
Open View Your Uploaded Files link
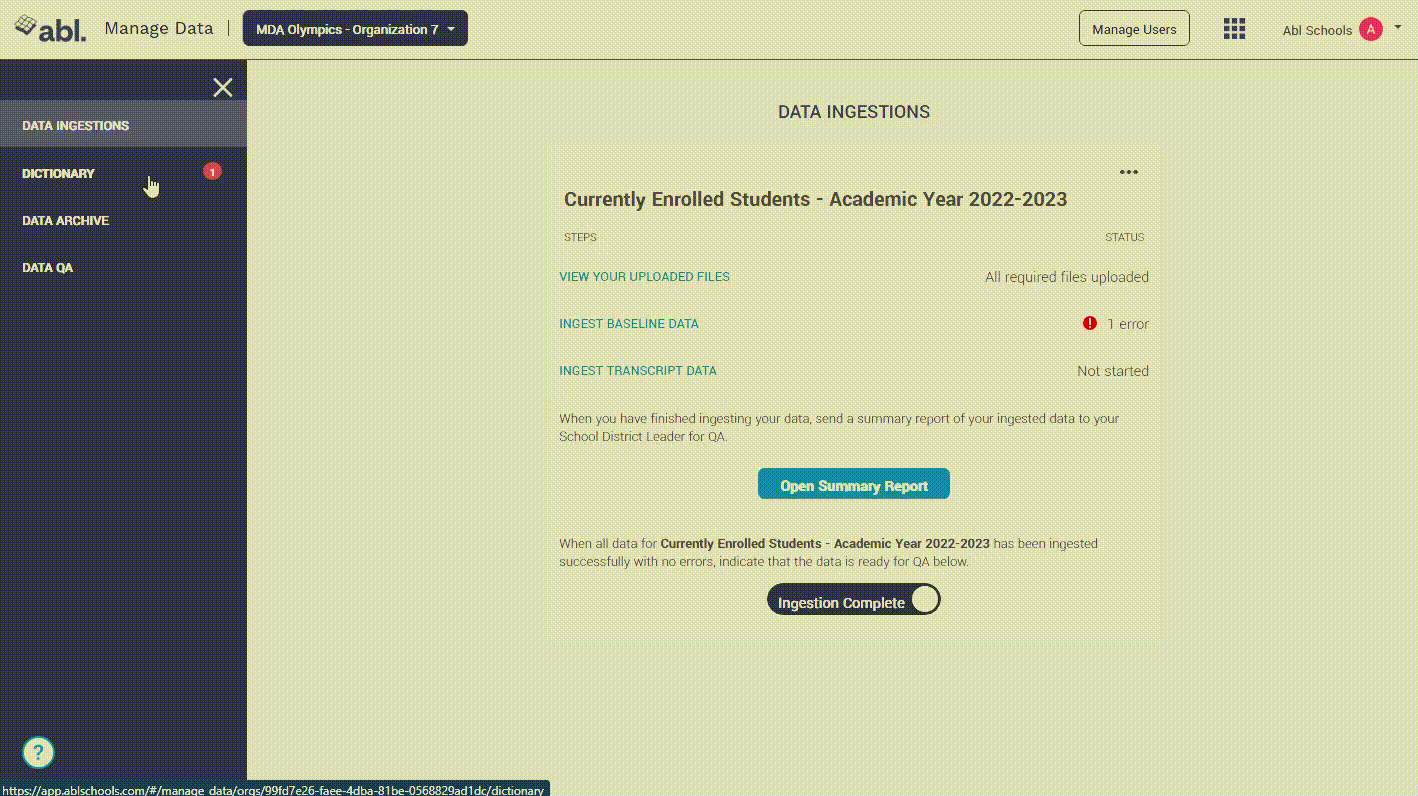(644, 277)
